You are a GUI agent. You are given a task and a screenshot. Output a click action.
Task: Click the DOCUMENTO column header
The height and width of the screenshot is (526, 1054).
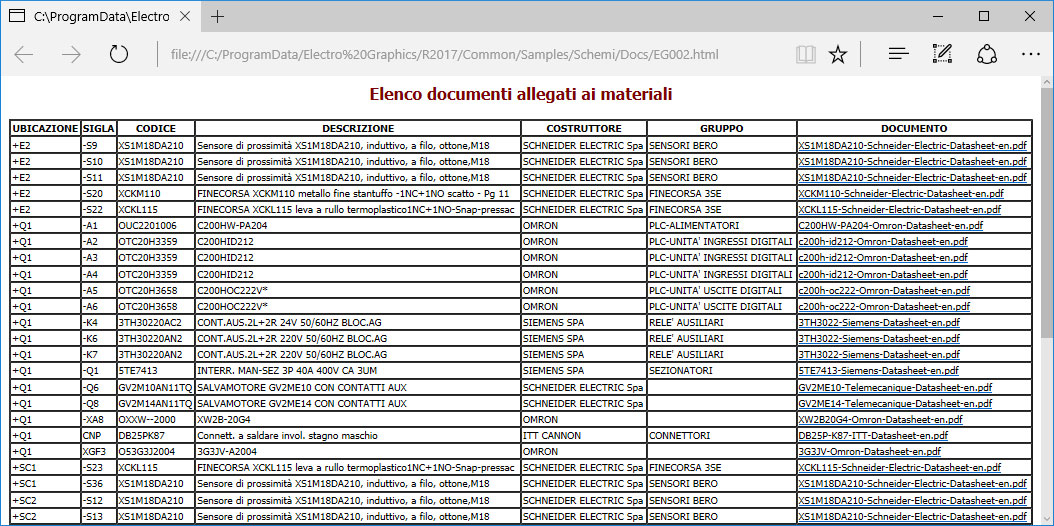click(x=914, y=128)
